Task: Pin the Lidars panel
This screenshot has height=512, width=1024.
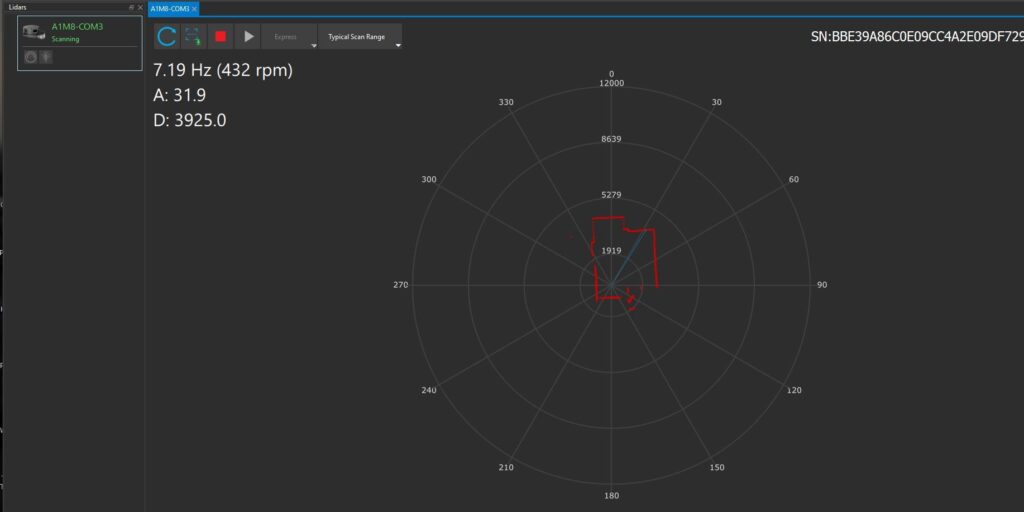Action: (130, 7)
